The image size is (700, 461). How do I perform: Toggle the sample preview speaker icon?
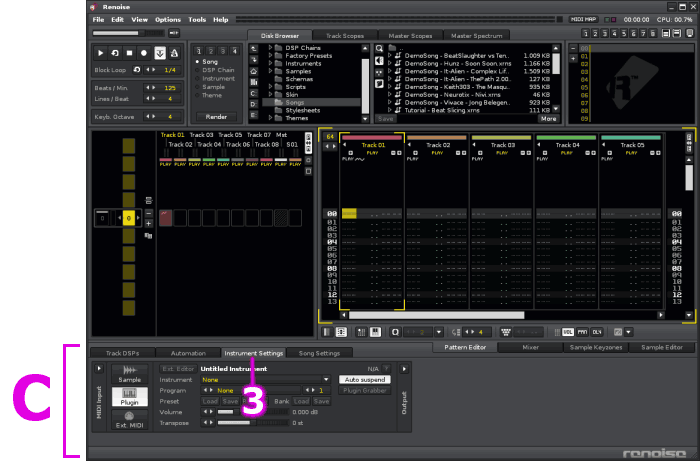pyautogui.click(x=379, y=60)
